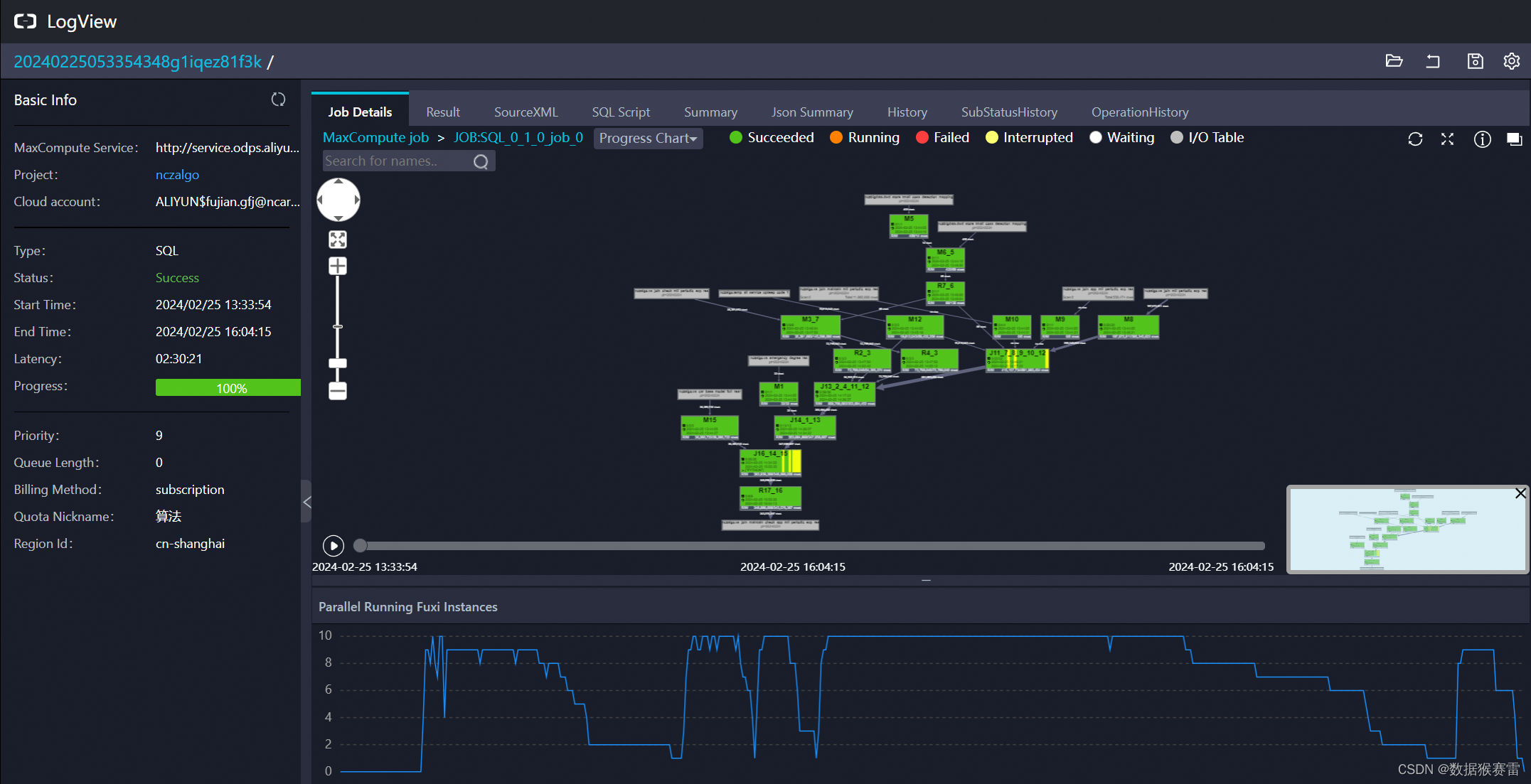
Task: Toggle the Succeeded node filter
Action: point(771,137)
